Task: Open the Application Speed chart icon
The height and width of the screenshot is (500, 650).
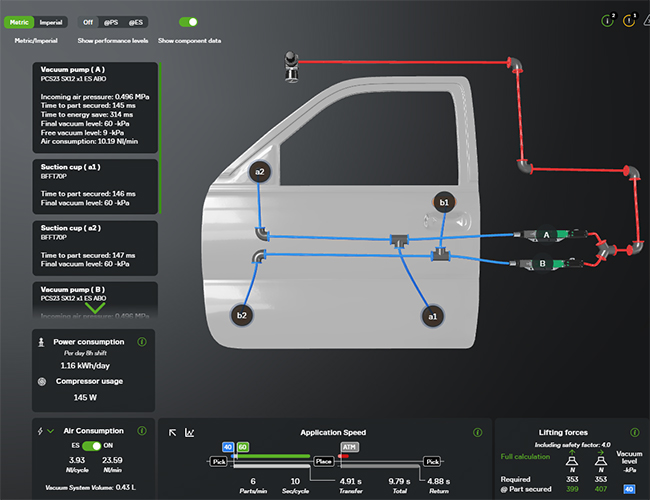Action: pyautogui.click(x=189, y=432)
